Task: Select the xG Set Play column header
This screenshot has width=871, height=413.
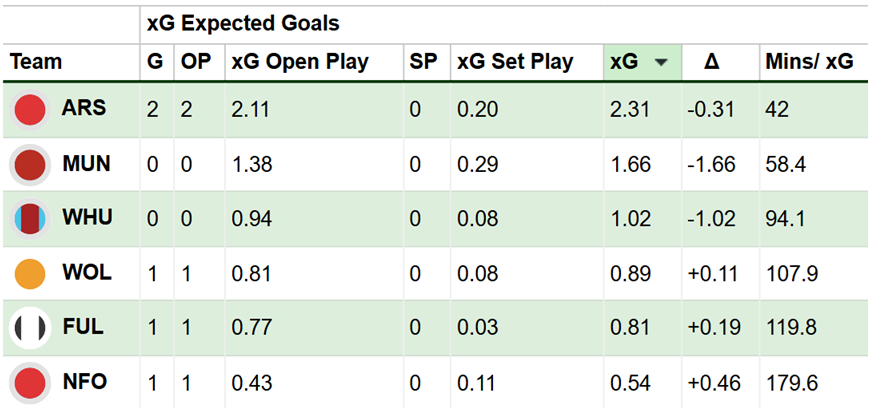Action: (x=515, y=62)
